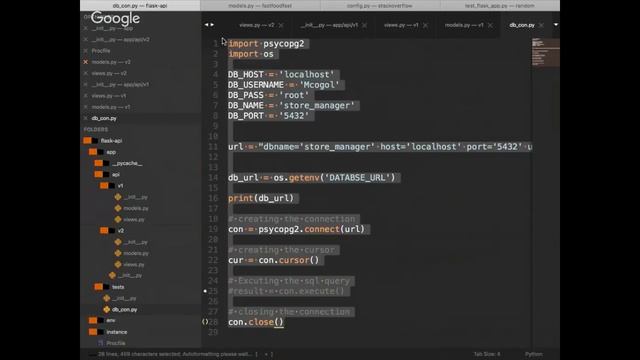Change the Tab Size setting in status bar
The height and width of the screenshot is (360, 640).
click(487, 354)
